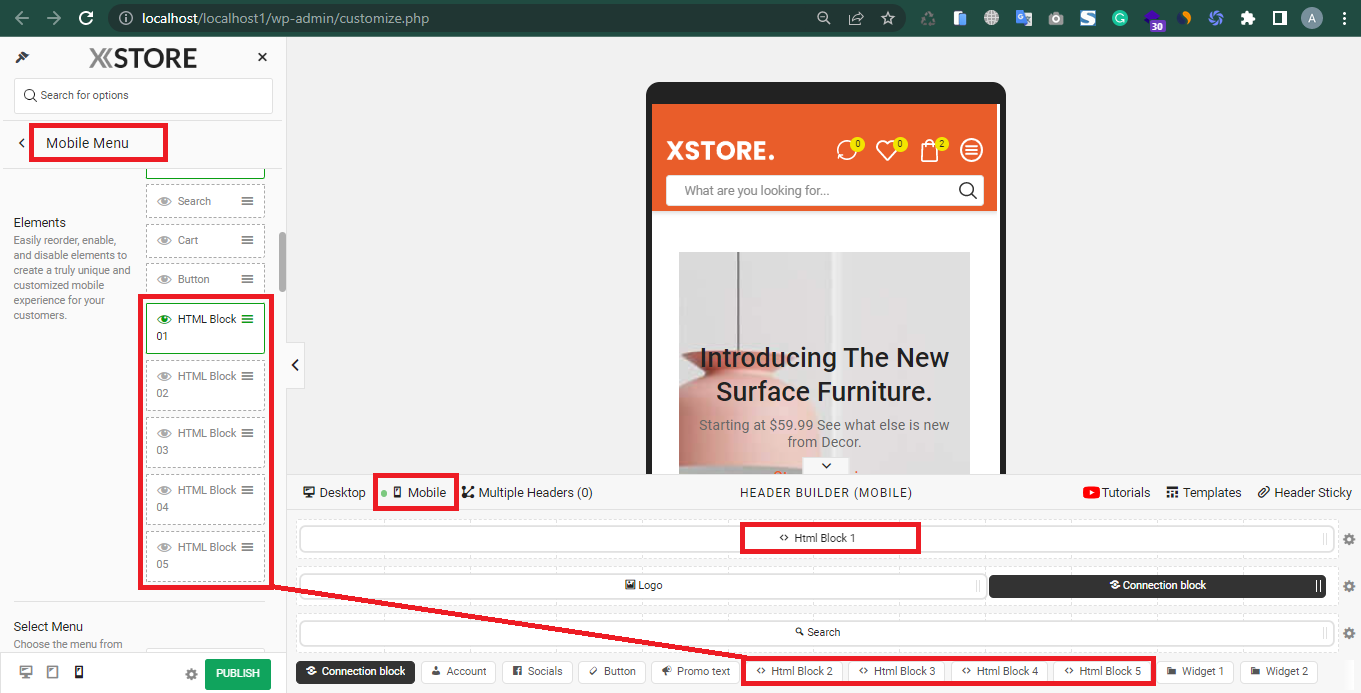This screenshot has height=693, width=1361.
Task: Bookmark page with star icon
Action: click(888, 18)
